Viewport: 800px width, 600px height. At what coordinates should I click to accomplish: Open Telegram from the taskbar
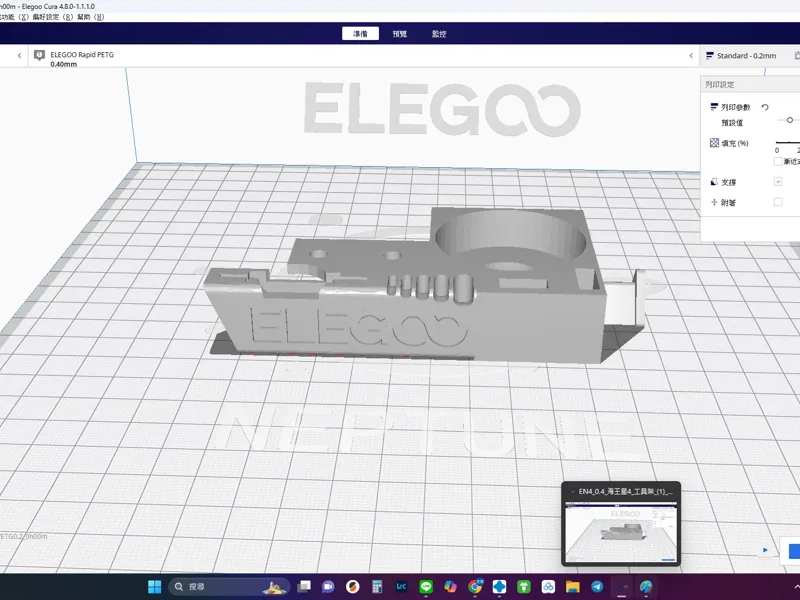point(597,587)
